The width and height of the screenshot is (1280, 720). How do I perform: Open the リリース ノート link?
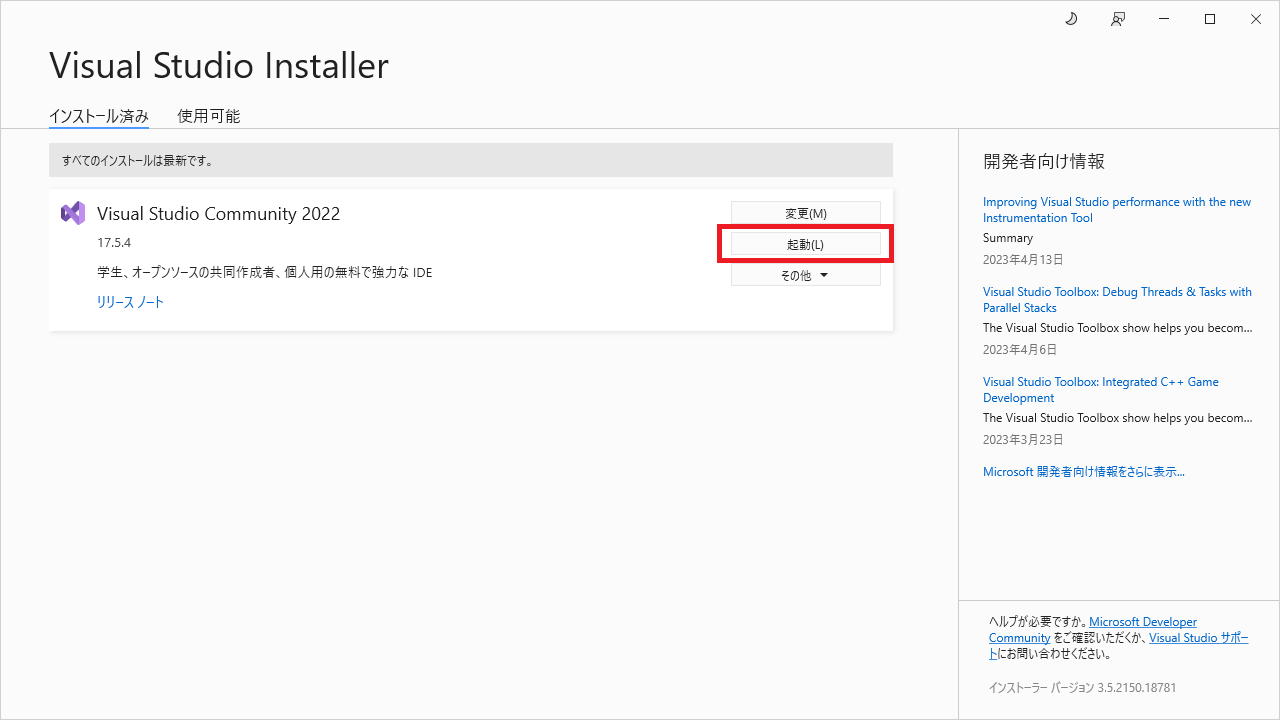tap(130, 301)
